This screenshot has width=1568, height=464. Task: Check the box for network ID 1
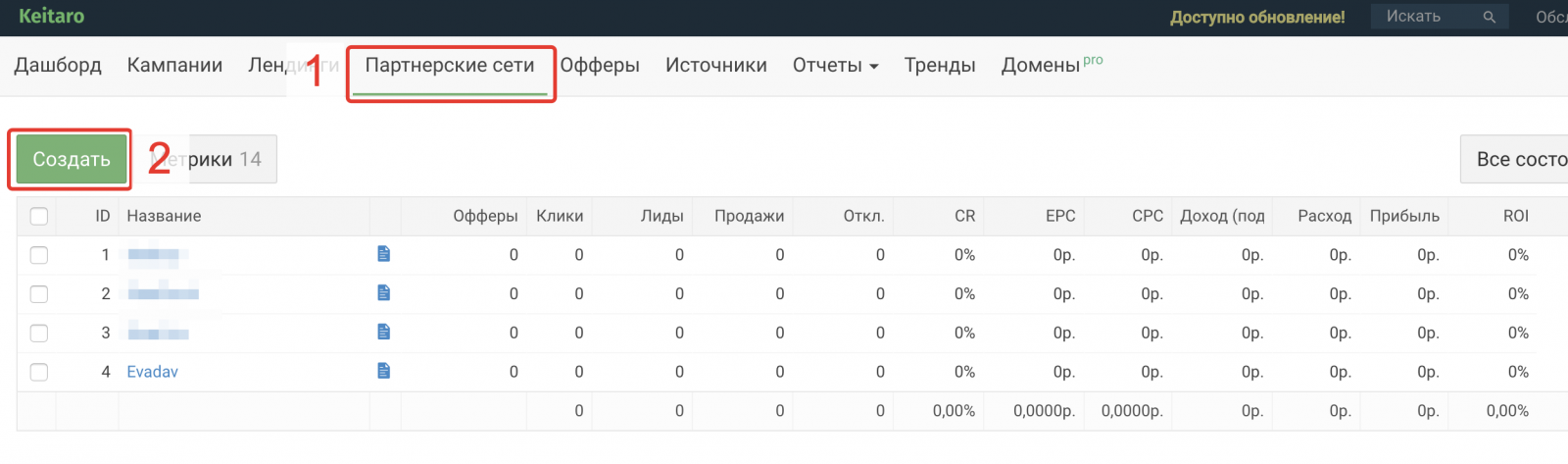tap(39, 255)
